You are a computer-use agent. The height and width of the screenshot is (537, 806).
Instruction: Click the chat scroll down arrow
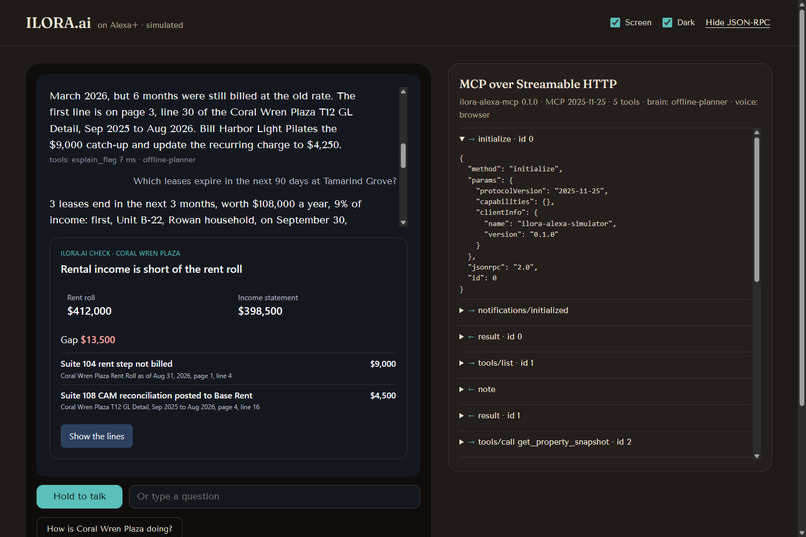[403, 223]
